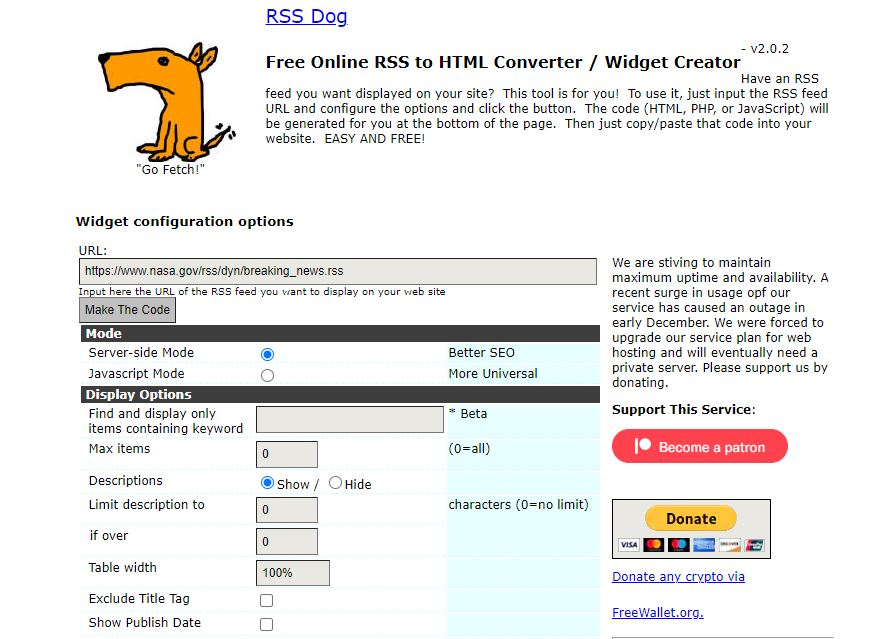Image resolution: width=884 pixels, height=639 pixels.
Task: Enable the Show Publish Date checkbox
Action: [x=267, y=624]
